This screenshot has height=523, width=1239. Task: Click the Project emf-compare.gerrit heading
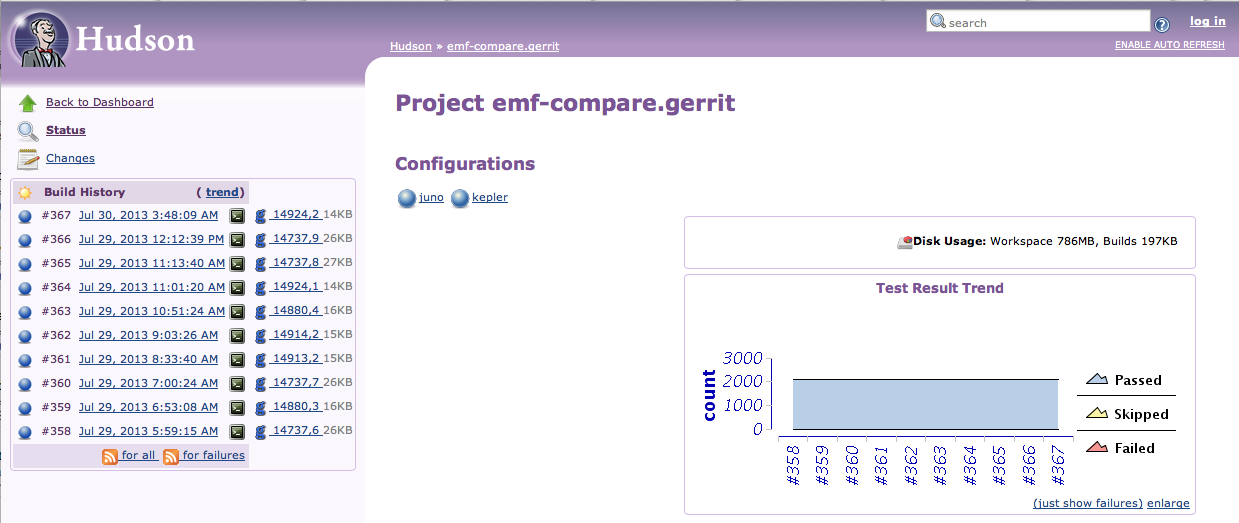(x=565, y=103)
